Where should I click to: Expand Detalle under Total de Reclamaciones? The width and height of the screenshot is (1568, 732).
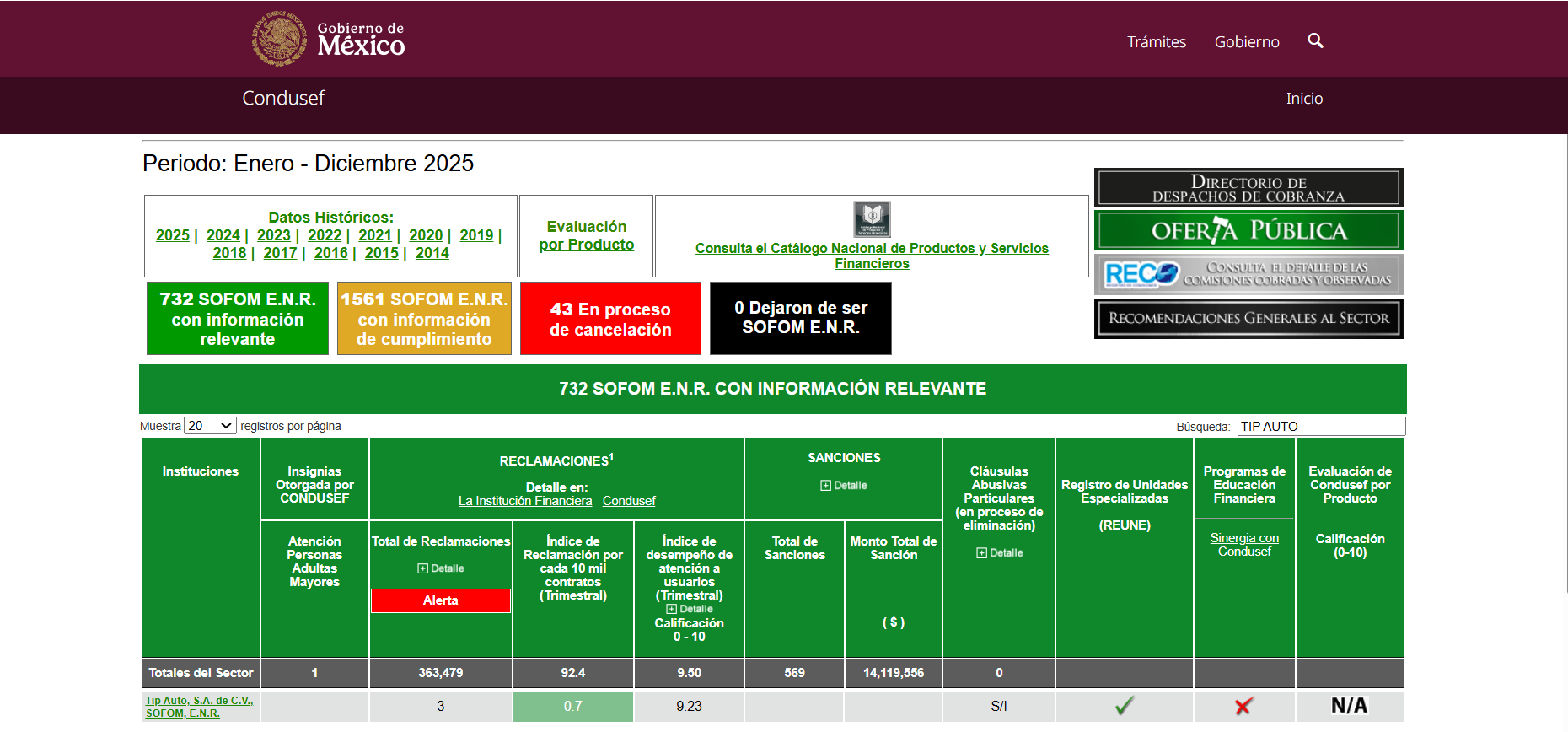[441, 568]
